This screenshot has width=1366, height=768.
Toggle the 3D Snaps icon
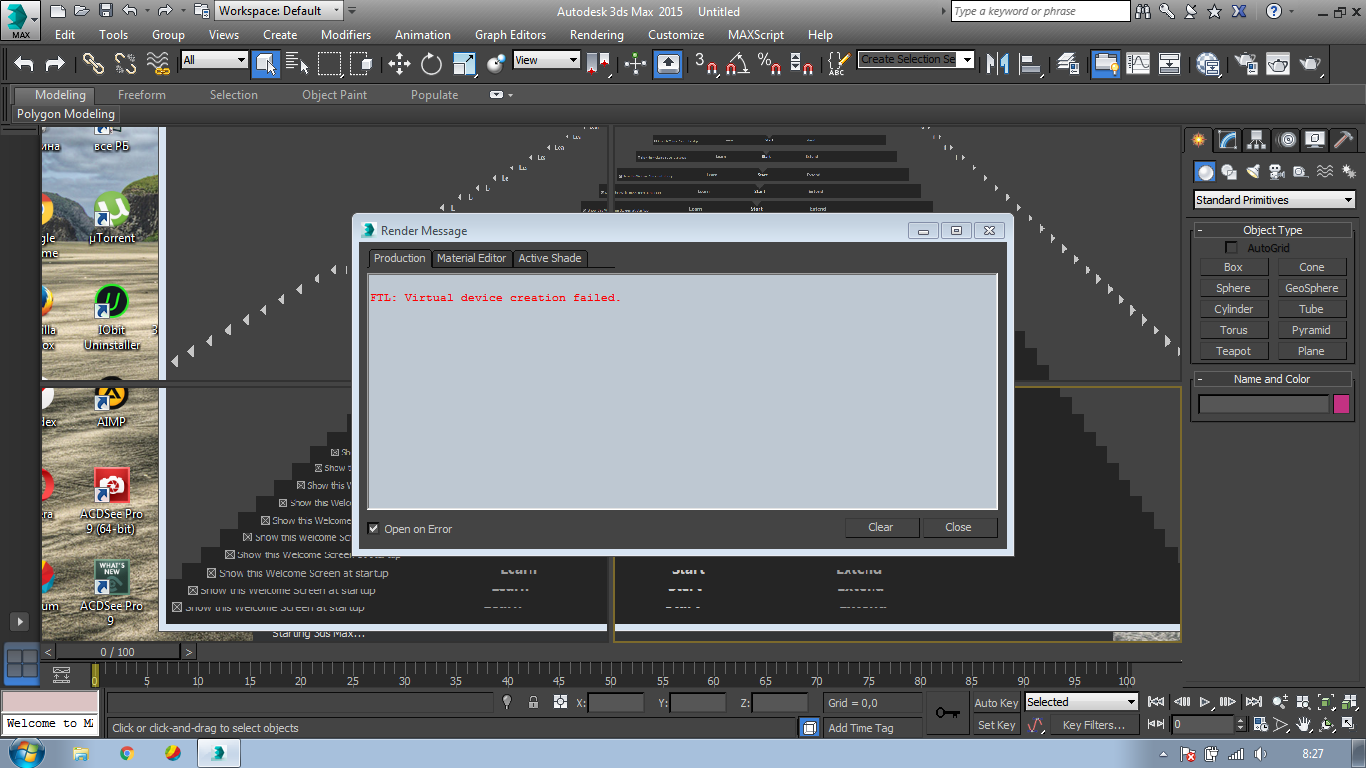coord(706,63)
